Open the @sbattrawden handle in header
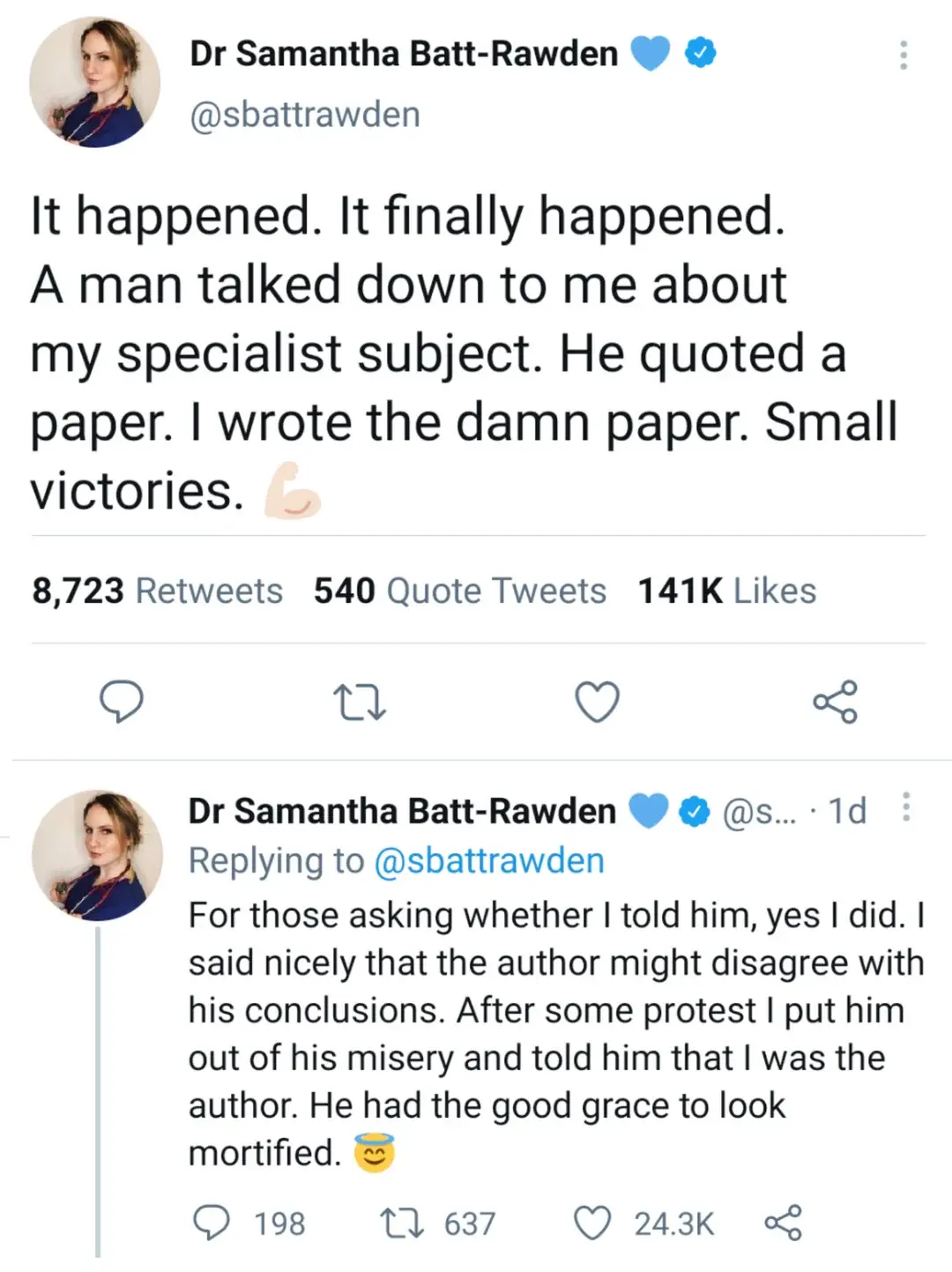952x1272 pixels. 305,115
